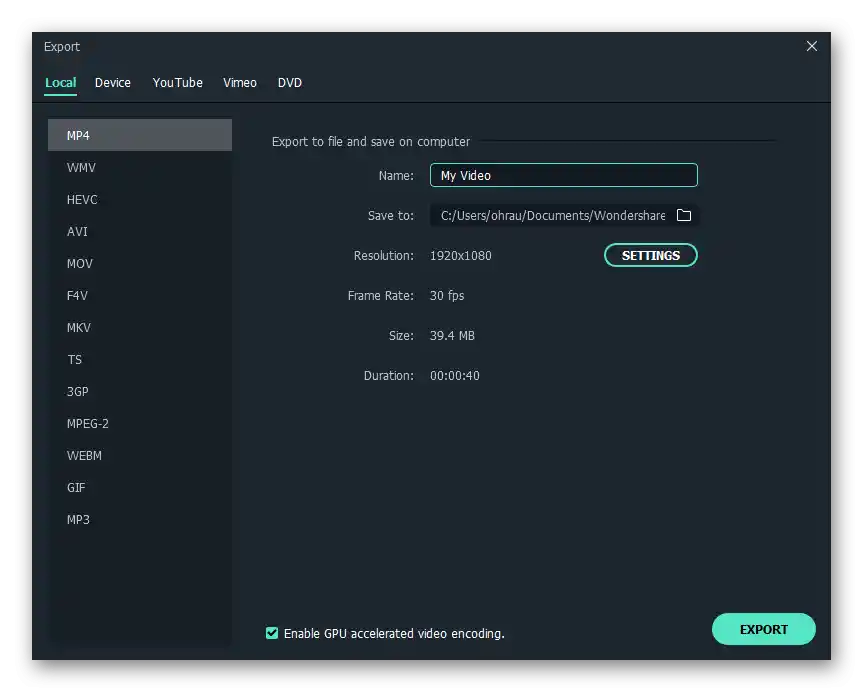Viewport: 863px width, 692px height.
Task: Switch to the Local tab
Action: pos(61,83)
